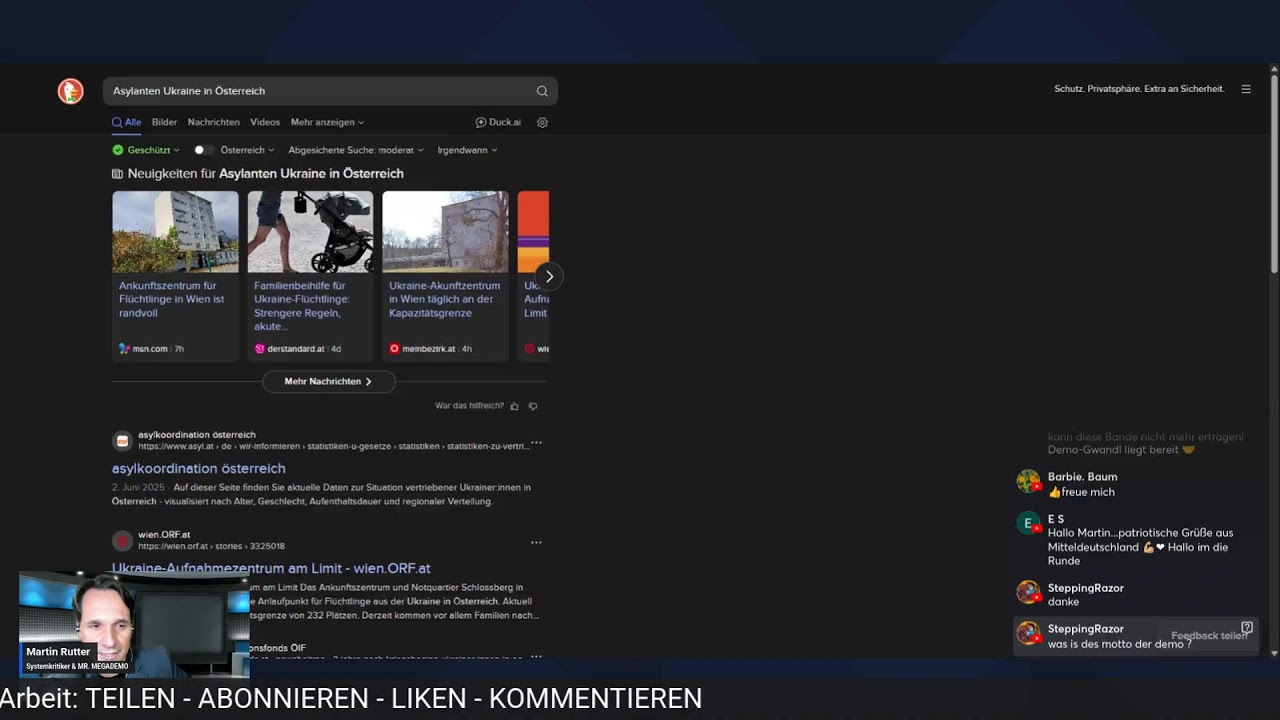Click the meinbezirk.at news thumbnail image
The image size is (1280, 720).
445,232
